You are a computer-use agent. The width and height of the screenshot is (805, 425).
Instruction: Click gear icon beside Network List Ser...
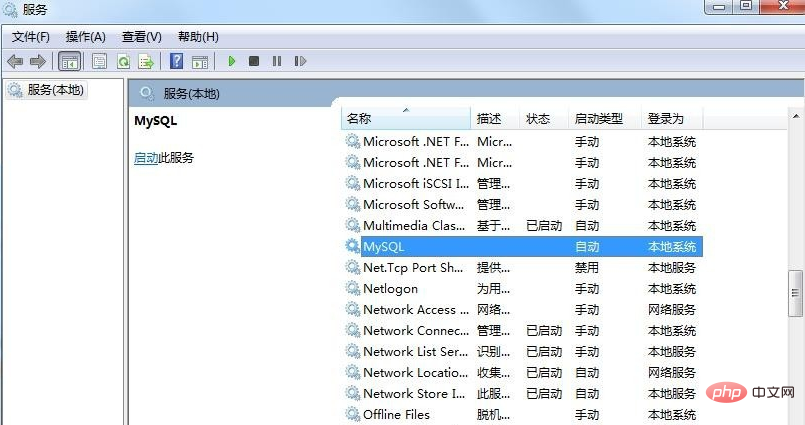[x=352, y=352]
